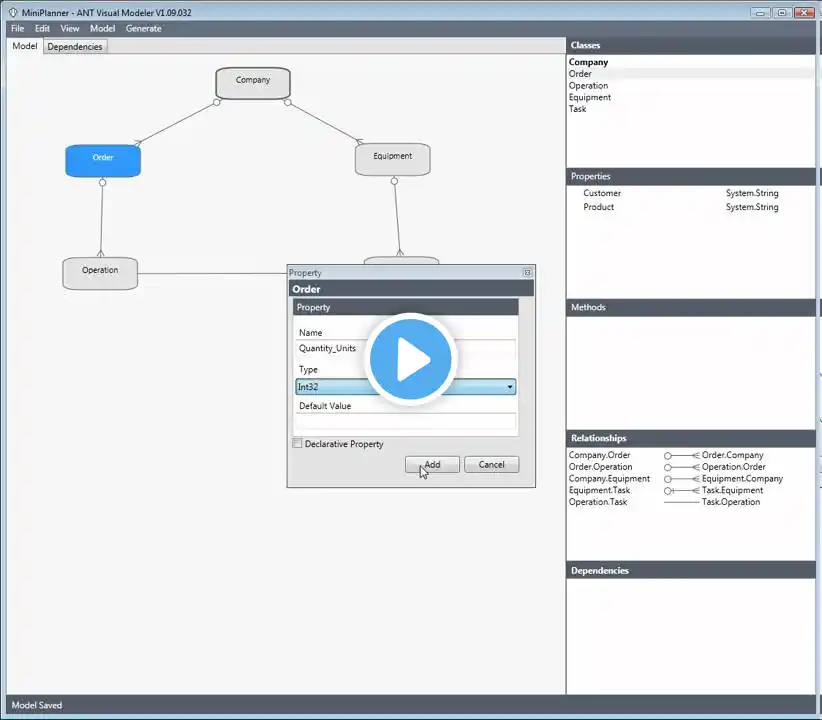Switch to the Model tab

tap(25, 46)
